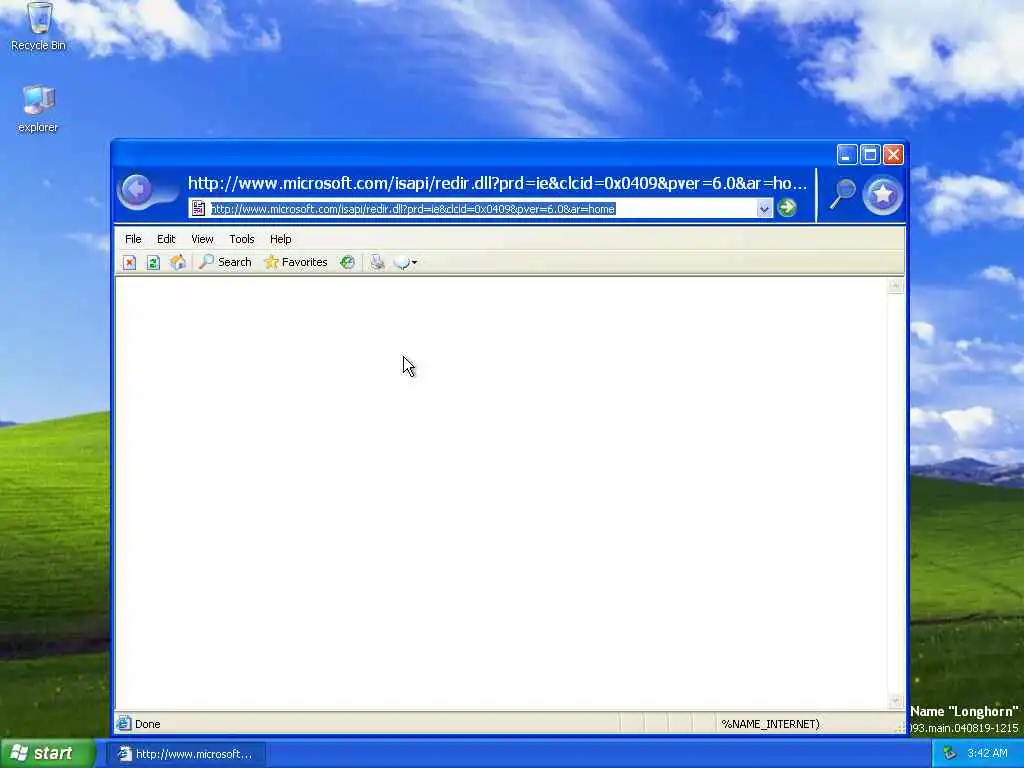Click the system tray network icon
The image size is (1024, 768).
tap(950, 754)
